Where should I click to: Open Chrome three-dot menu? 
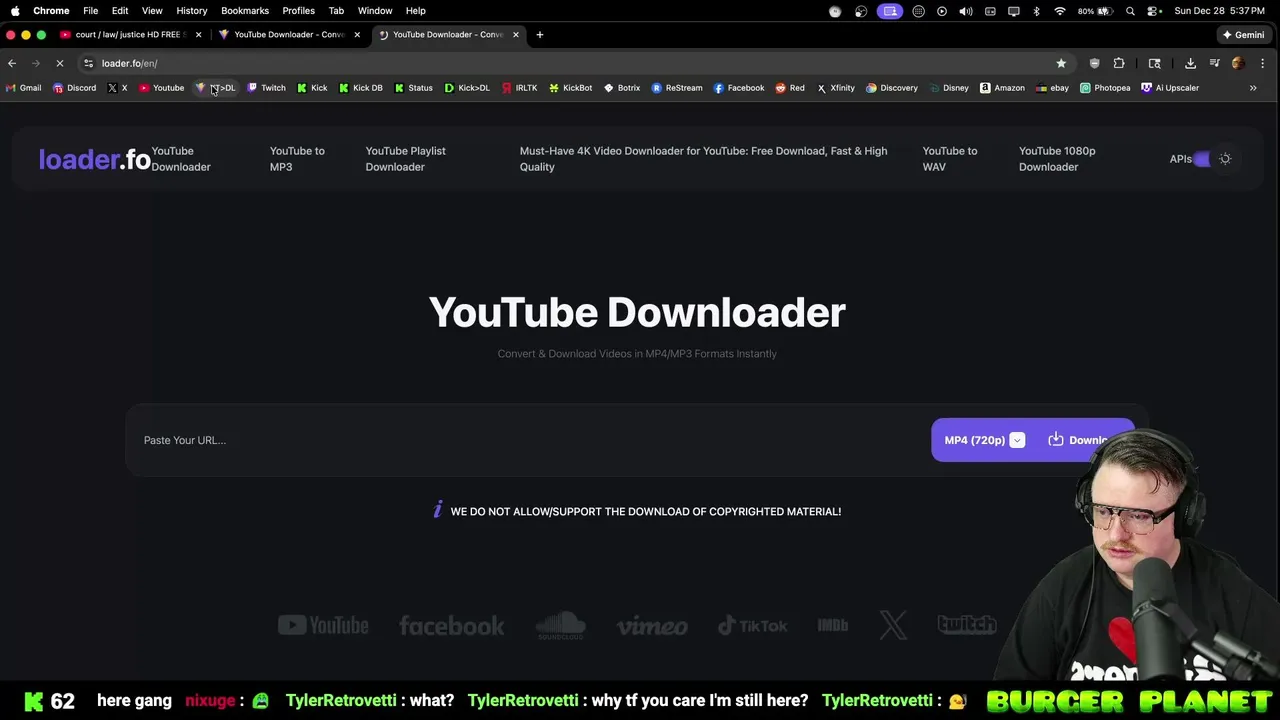[1262, 63]
